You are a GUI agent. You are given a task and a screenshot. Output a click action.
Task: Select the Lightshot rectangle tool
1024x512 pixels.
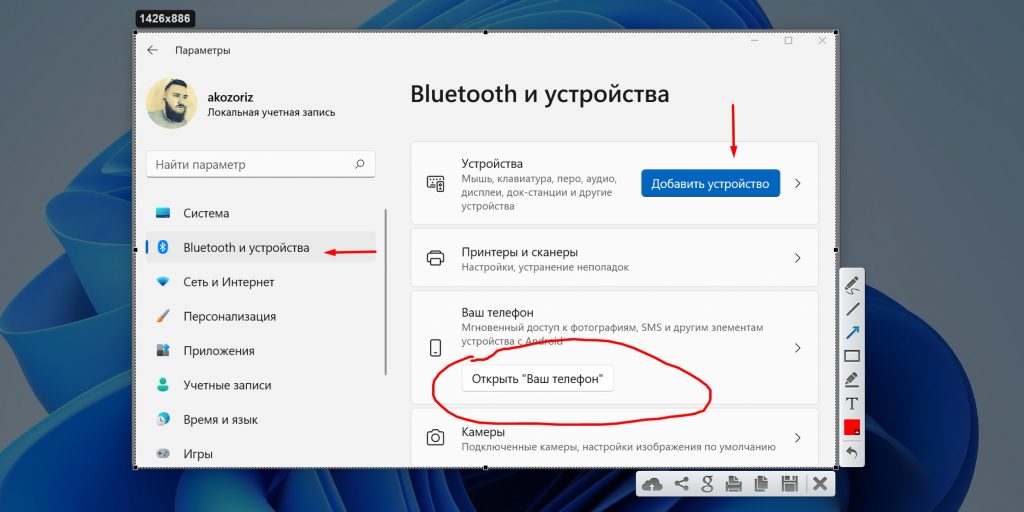[852, 356]
